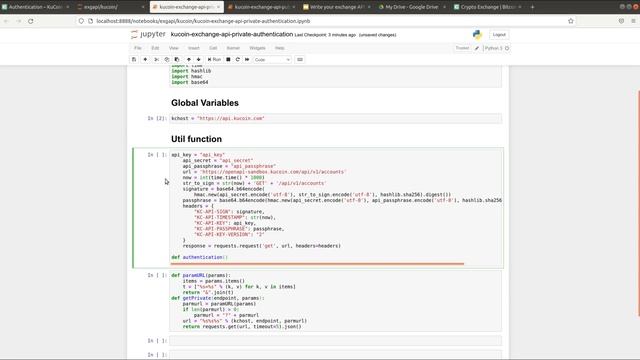Insert a cell below with the plus icon
This screenshot has width=640, height=360.
tap(145, 60)
